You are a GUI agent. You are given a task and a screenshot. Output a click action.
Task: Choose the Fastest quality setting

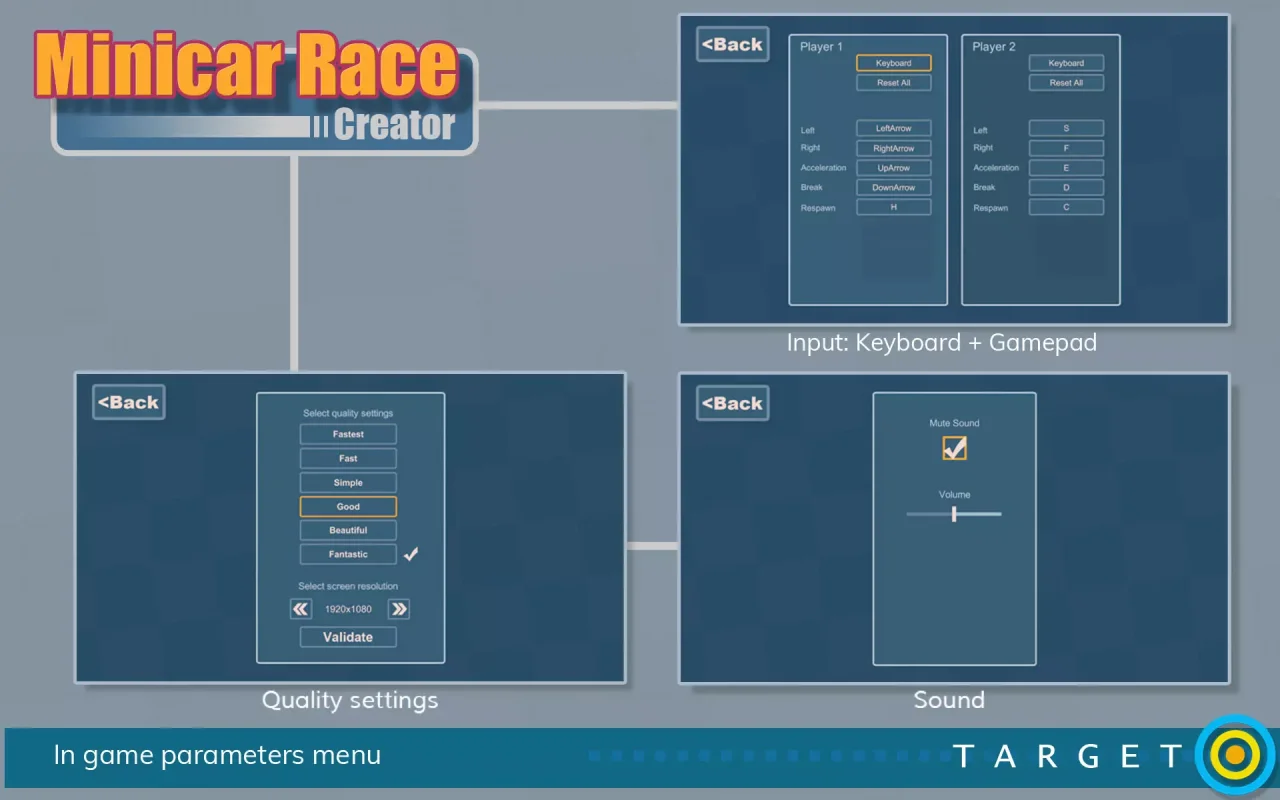pos(348,434)
